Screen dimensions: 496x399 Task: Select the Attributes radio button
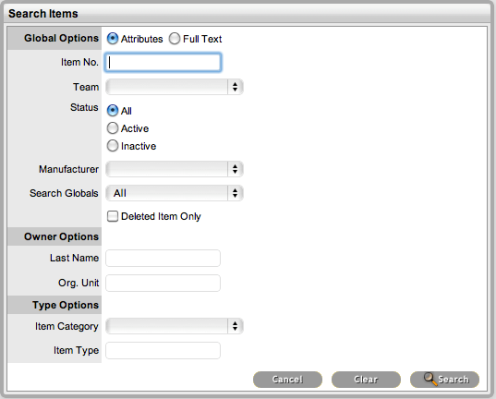pos(112,39)
